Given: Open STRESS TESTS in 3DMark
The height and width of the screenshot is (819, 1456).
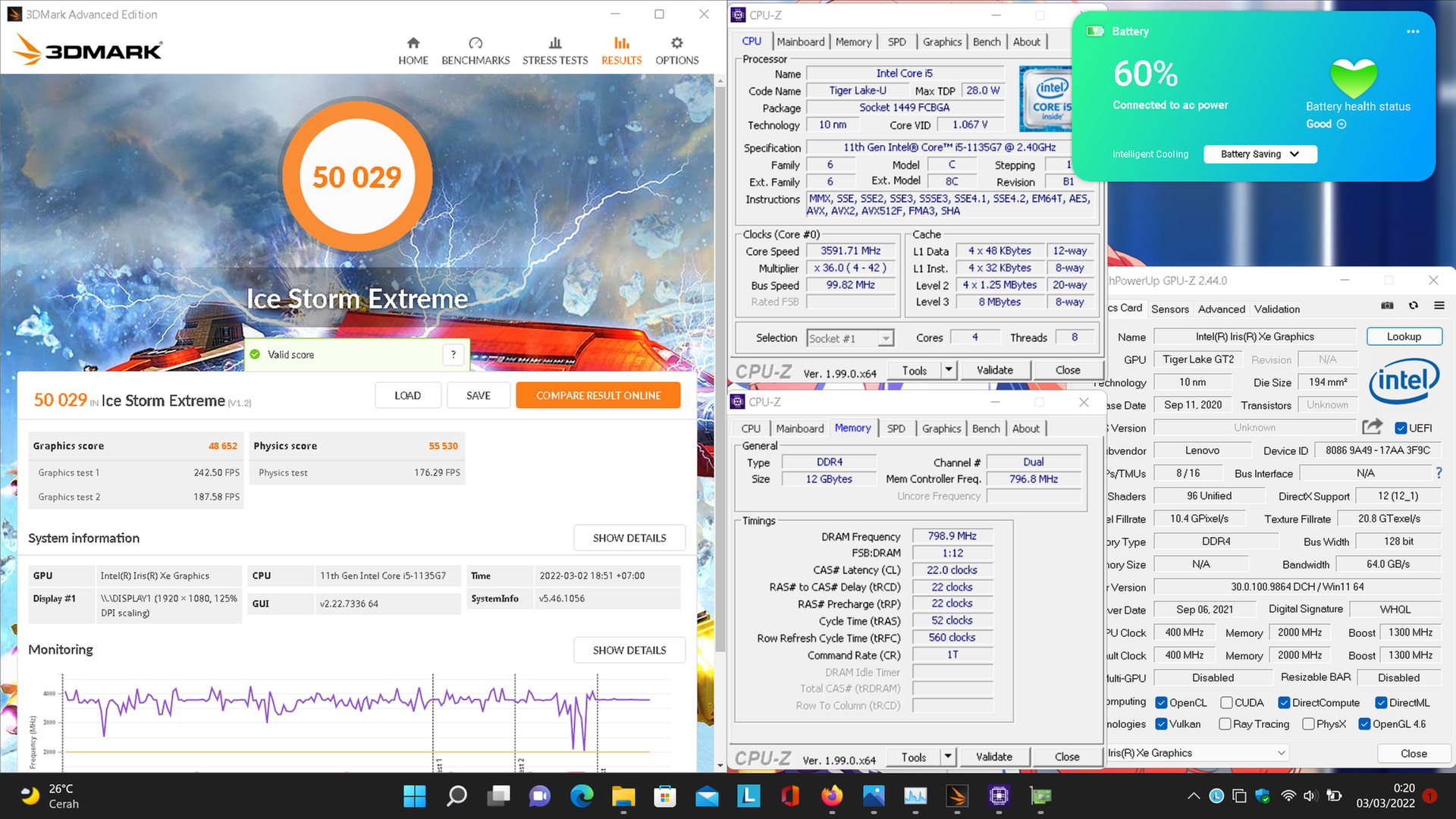Looking at the screenshot, I should [x=555, y=51].
